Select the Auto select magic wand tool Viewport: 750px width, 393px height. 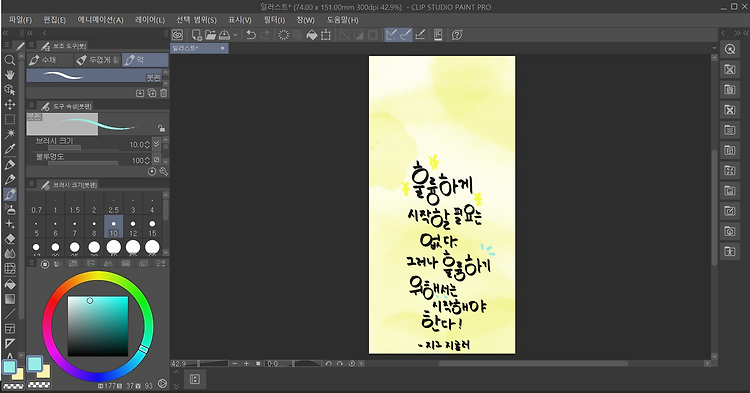tap(10, 134)
